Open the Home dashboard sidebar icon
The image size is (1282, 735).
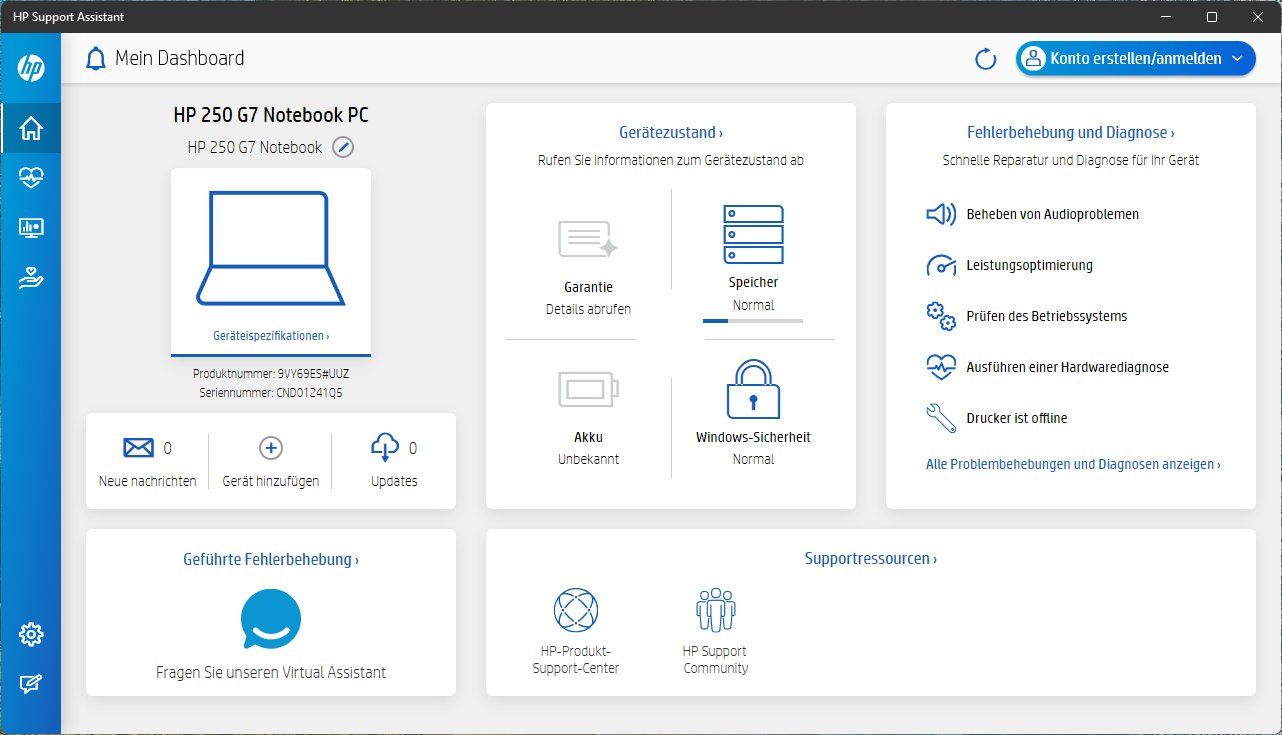[31, 128]
